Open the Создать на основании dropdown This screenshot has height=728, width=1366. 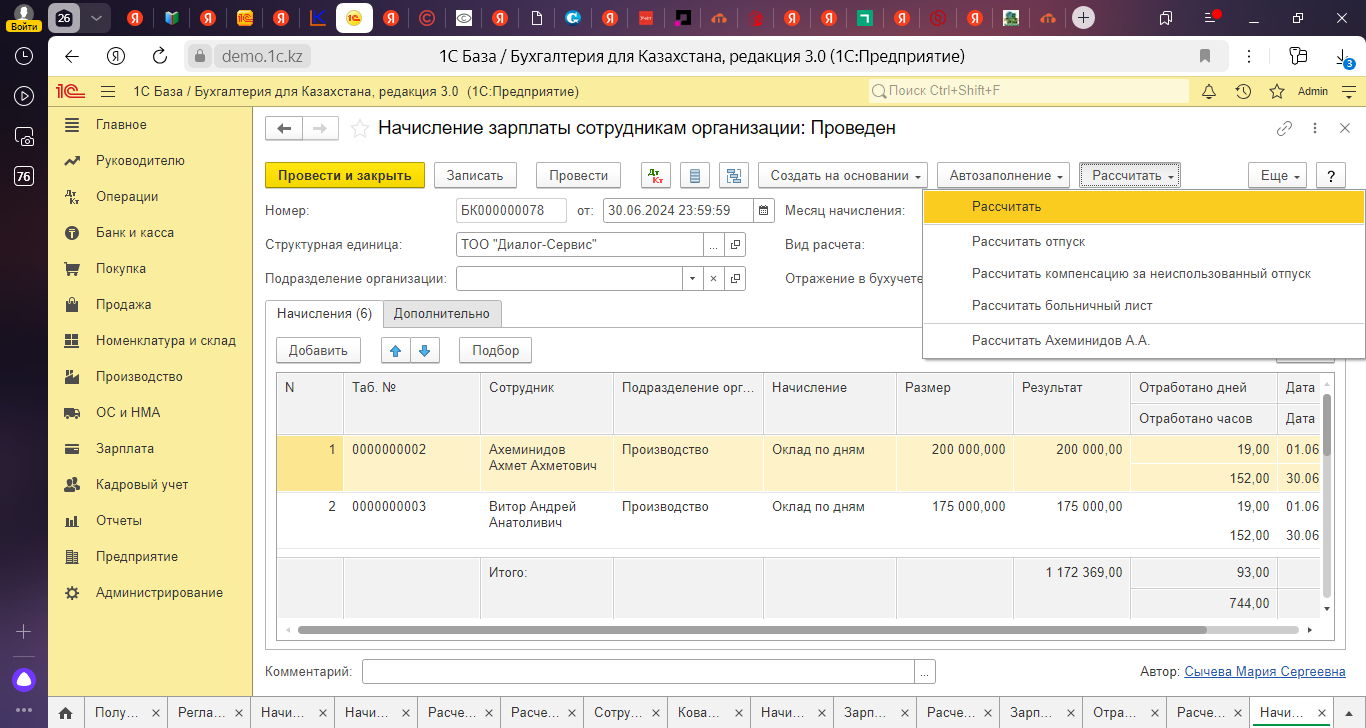point(843,175)
